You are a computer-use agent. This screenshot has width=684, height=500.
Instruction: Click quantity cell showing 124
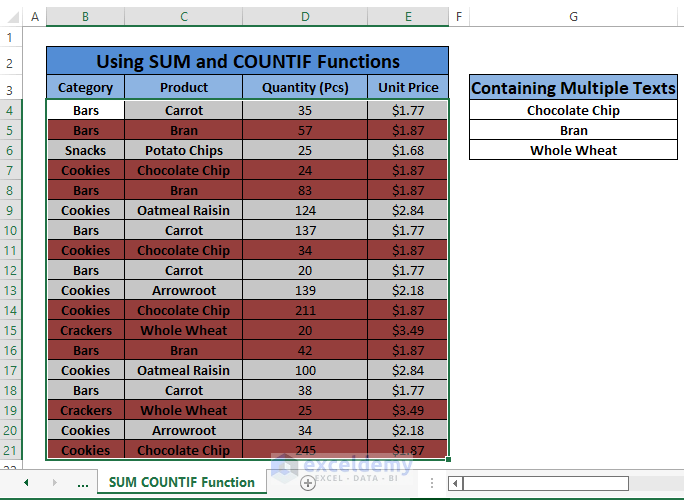[x=305, y=210]
